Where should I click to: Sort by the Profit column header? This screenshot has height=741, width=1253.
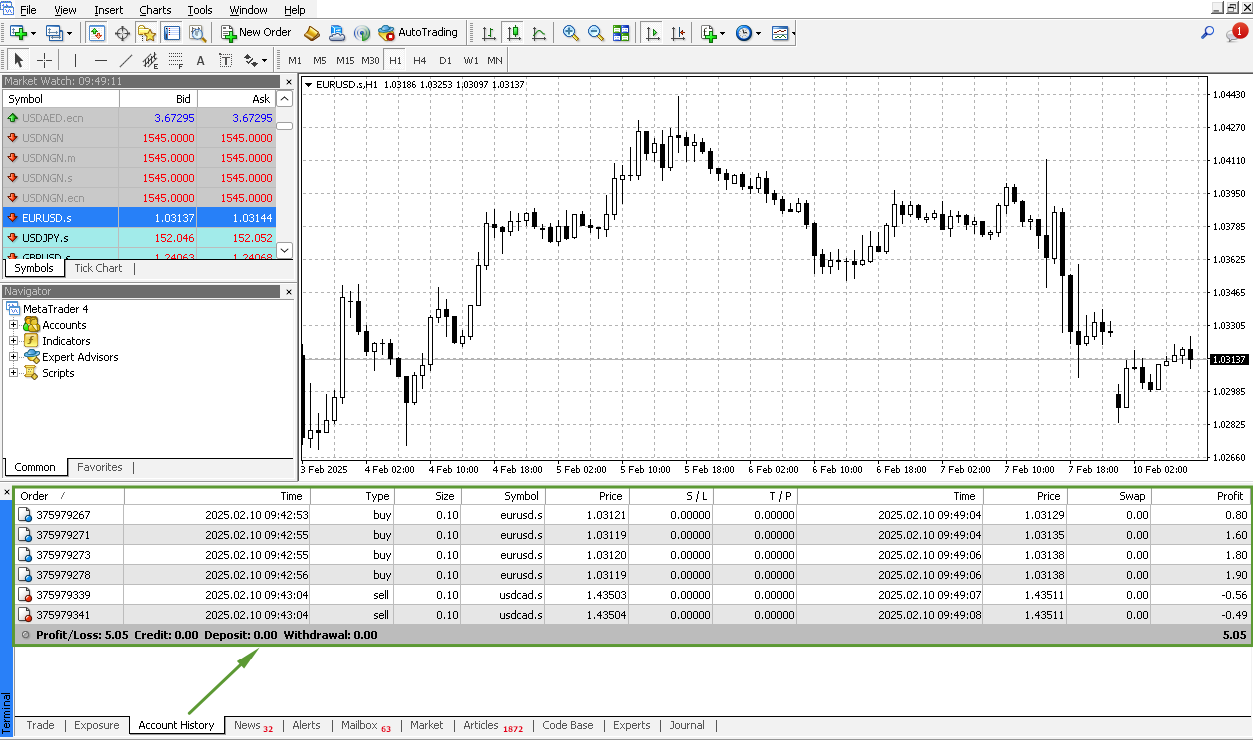pos(1200,496)
